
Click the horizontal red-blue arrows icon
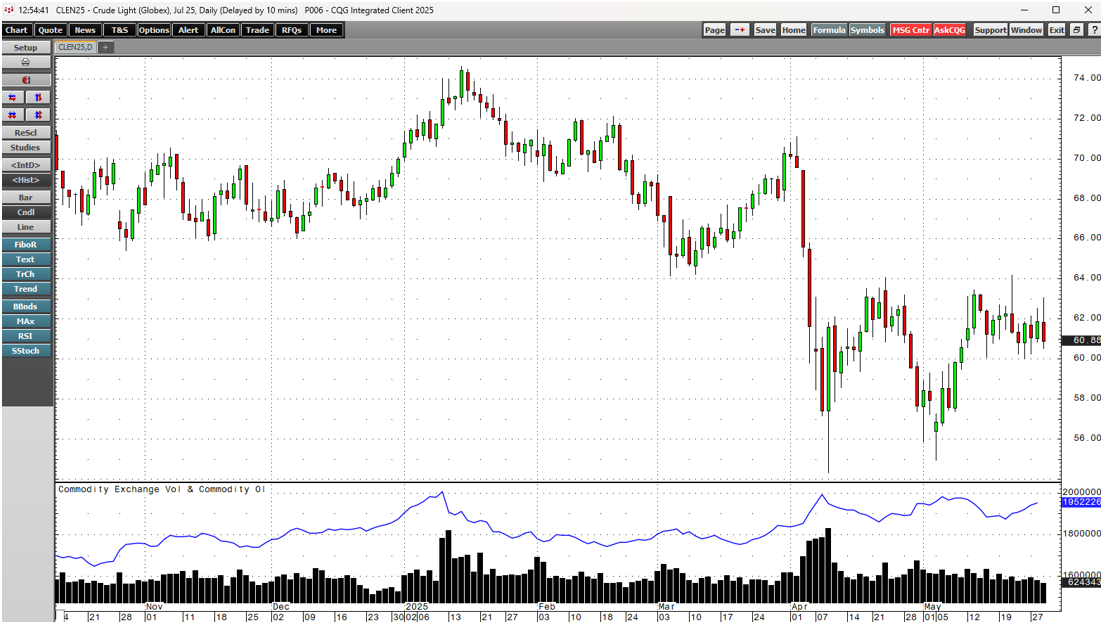click(13, 97)
